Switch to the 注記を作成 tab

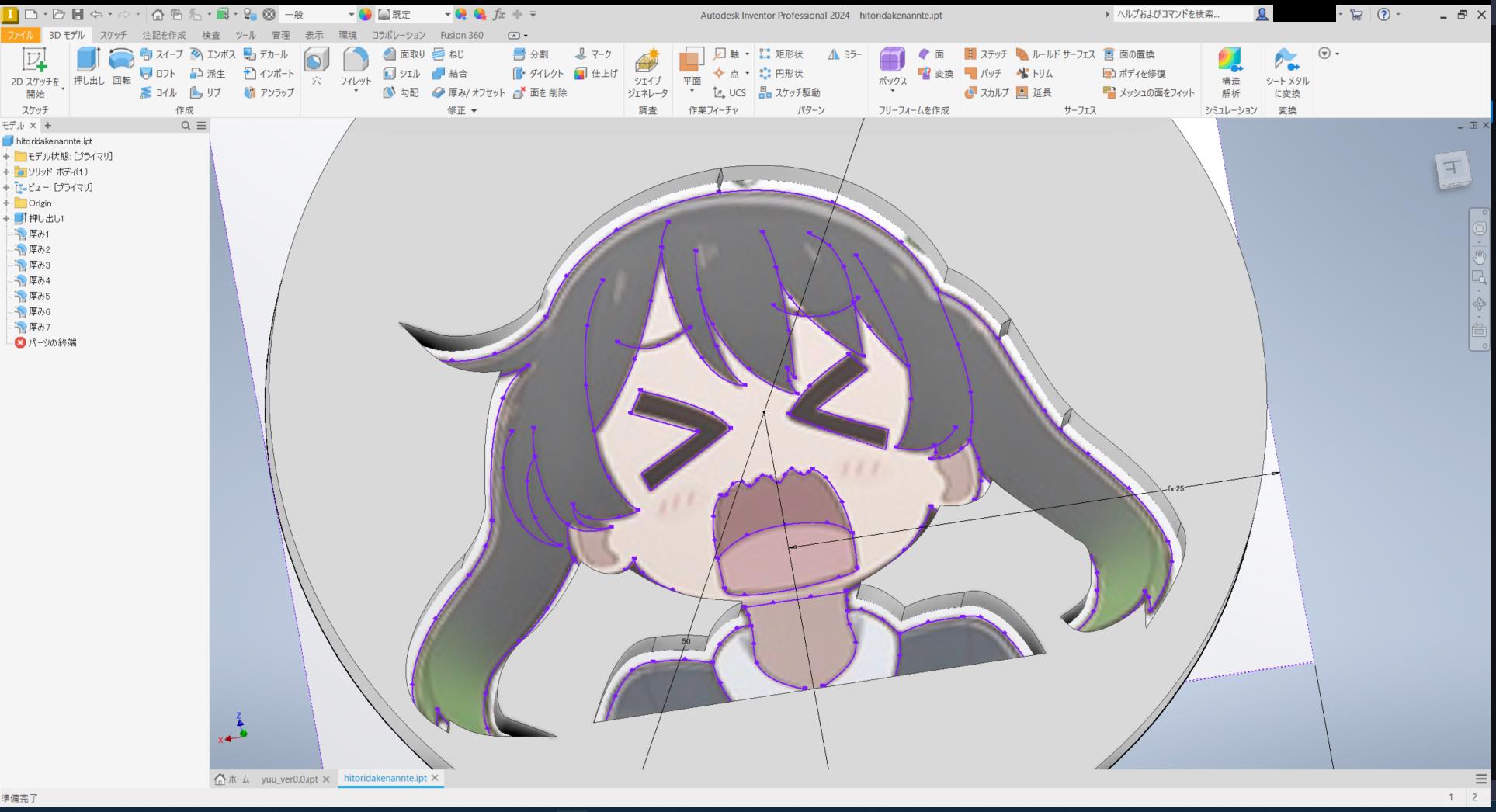(x=164, y=35)
